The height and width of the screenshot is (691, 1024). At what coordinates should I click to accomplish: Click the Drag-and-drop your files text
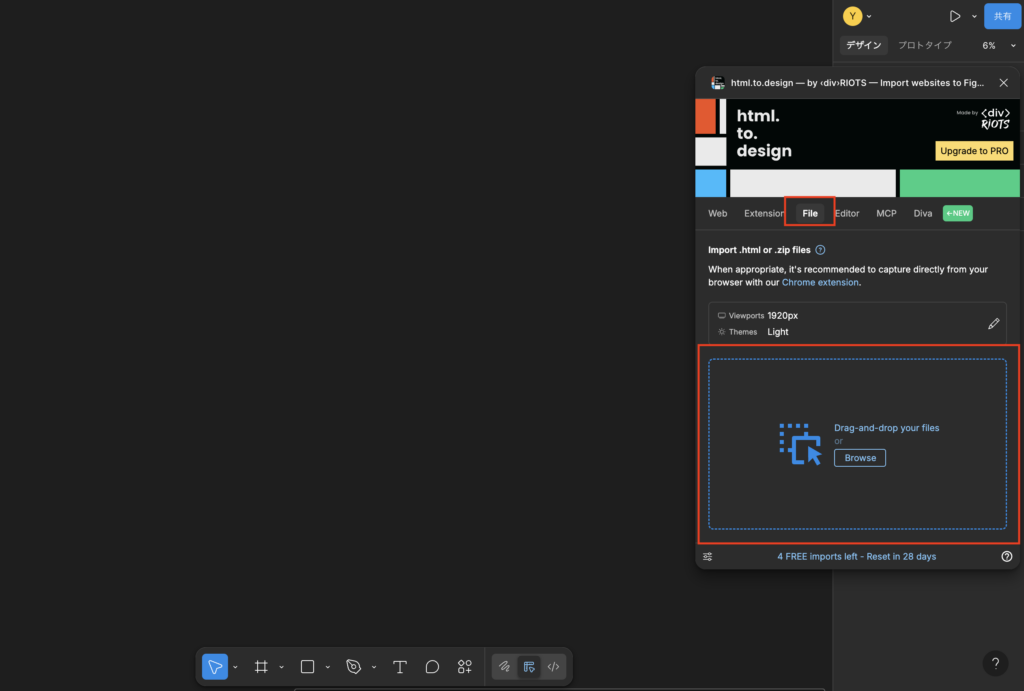tap(886, 428)
